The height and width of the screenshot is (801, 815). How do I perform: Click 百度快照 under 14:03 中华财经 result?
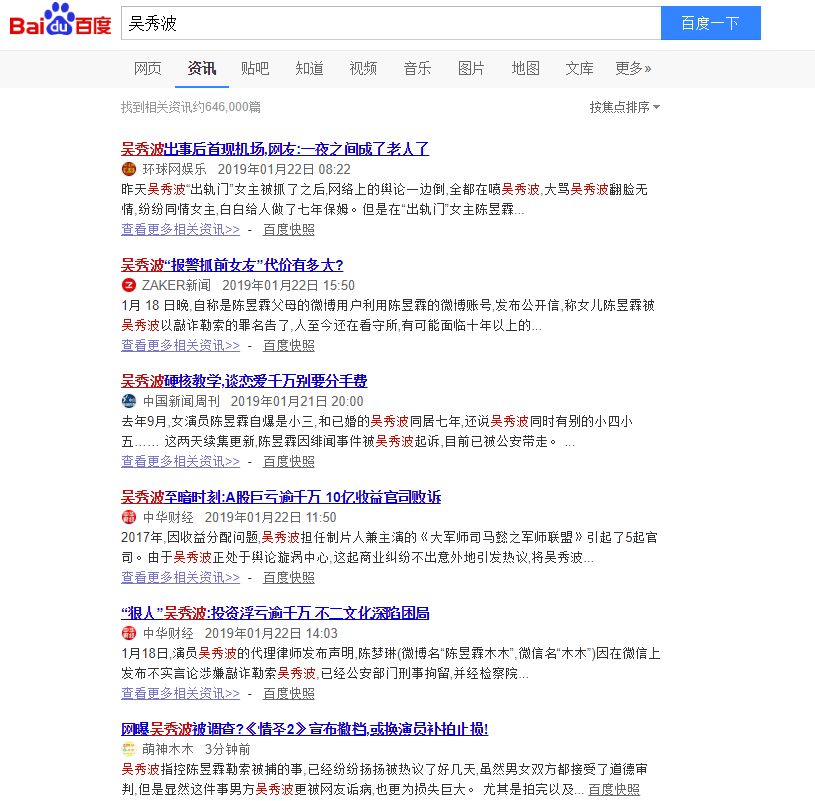pos(288,693)
